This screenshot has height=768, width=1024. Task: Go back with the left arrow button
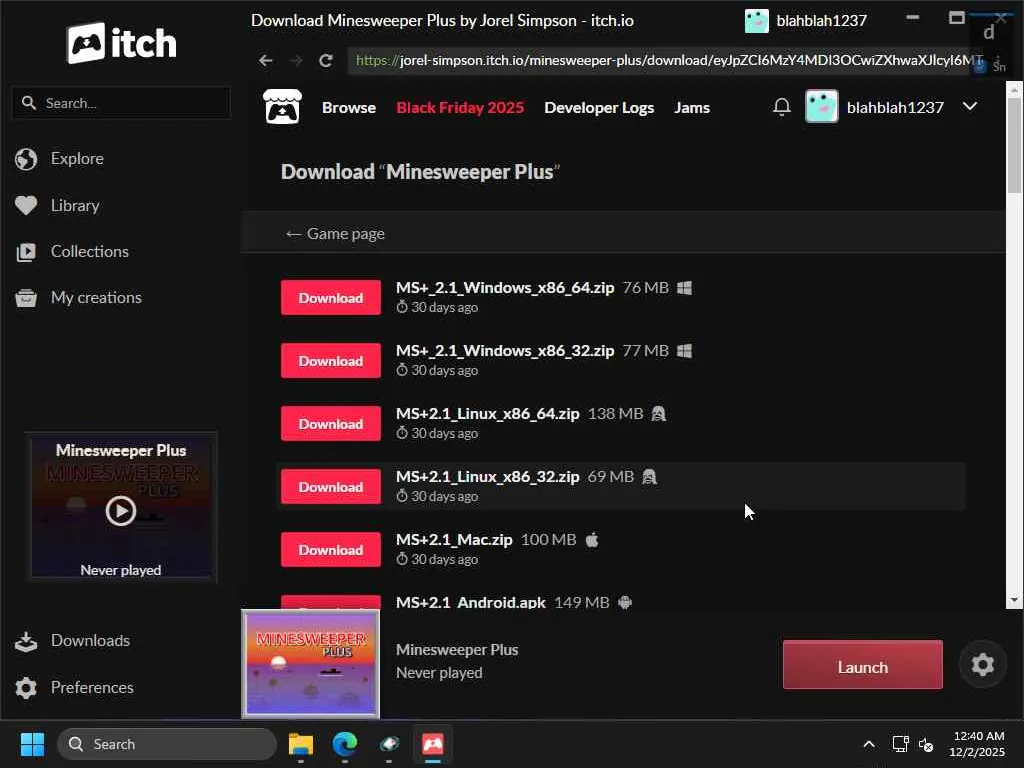(x=265, y=61)
